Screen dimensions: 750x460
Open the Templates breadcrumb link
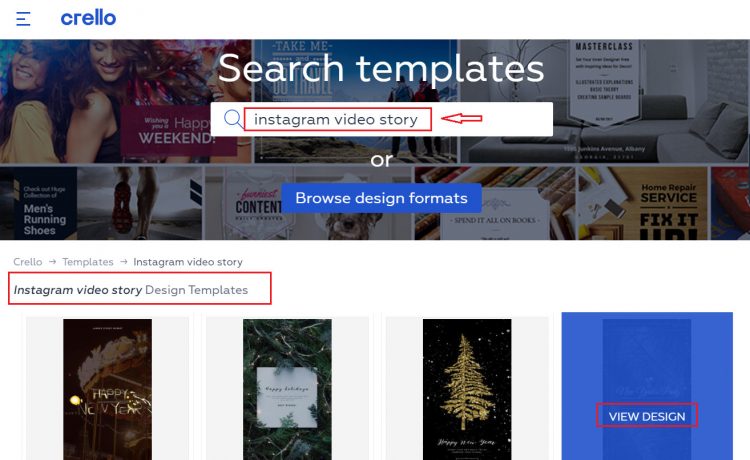click(x=88, y=262)
